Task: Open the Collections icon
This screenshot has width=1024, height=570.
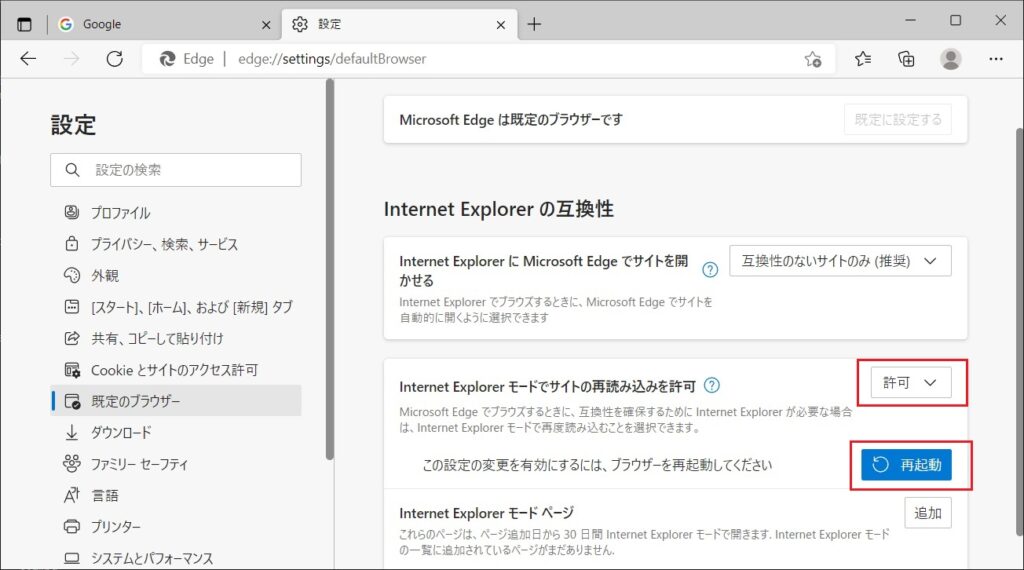Action: click(906, 59)
